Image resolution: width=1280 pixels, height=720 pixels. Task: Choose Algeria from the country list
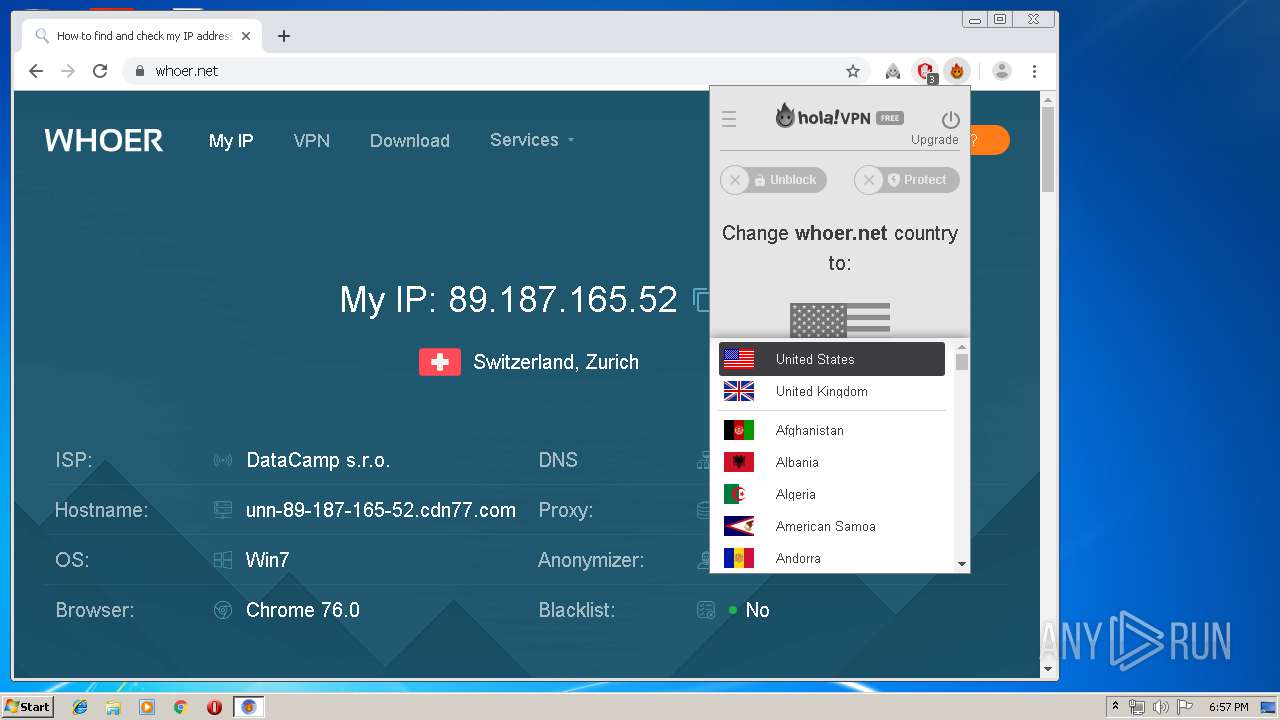[x=832, y=494]
